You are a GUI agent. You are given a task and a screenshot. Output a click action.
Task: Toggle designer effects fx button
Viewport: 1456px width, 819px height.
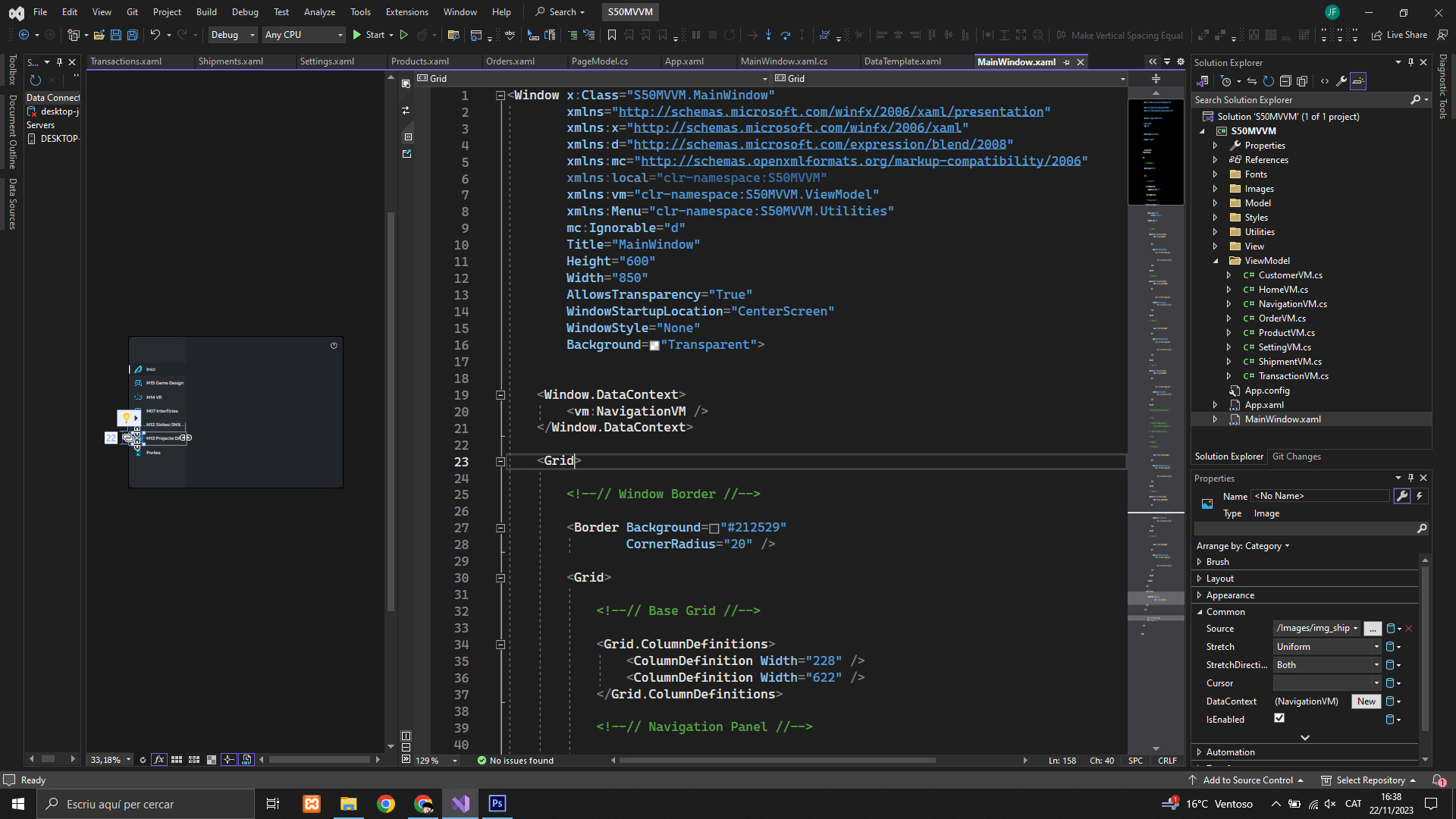(159, 759)
